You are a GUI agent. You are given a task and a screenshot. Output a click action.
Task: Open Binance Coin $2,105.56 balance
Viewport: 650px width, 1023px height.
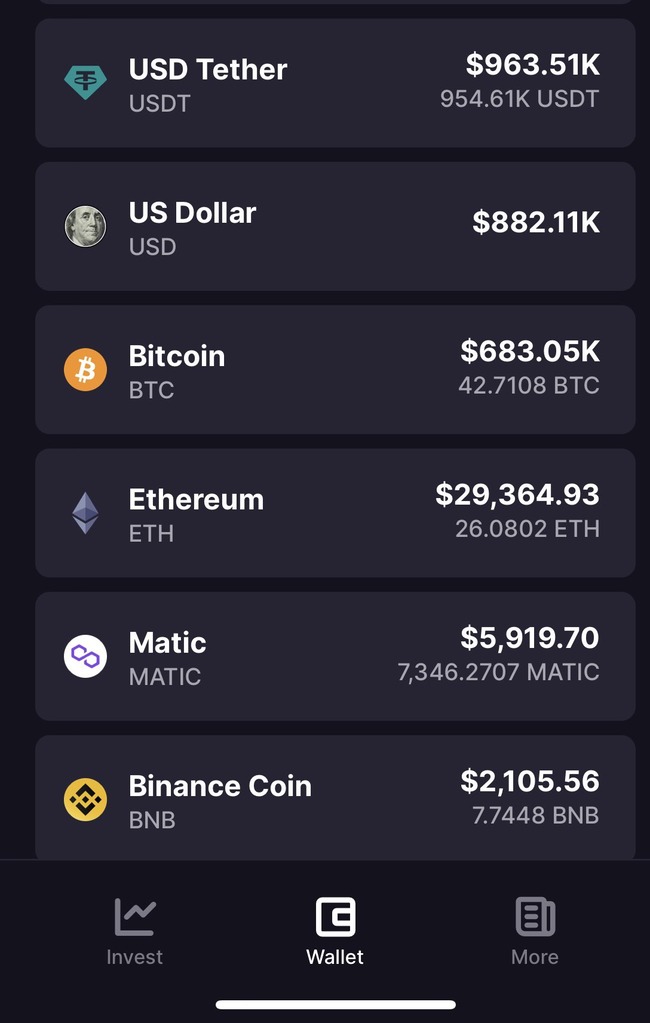[530, 781]
